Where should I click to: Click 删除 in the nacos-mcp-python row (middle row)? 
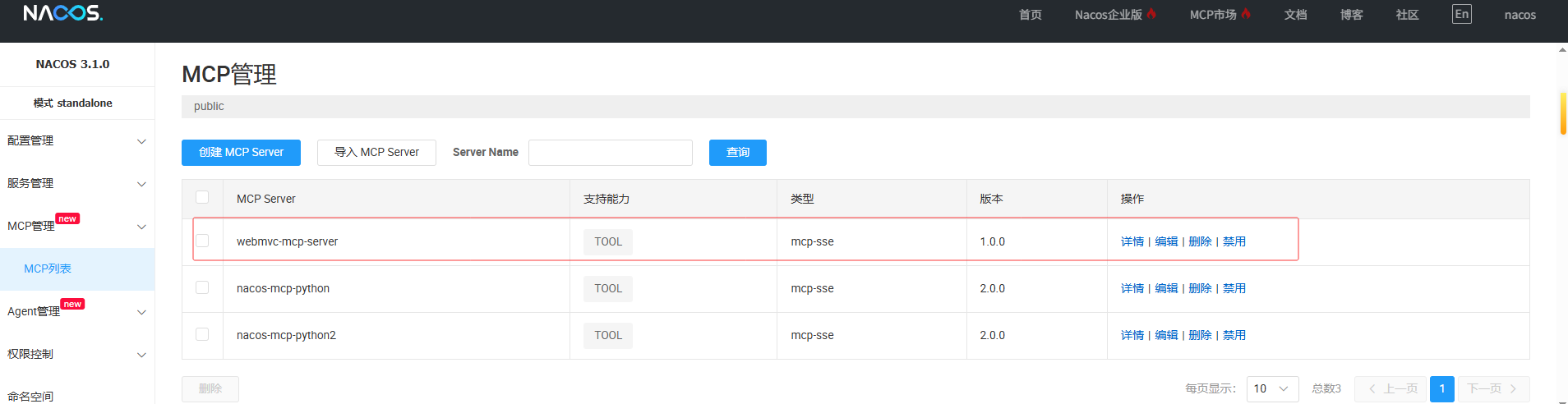[1200, 288]
